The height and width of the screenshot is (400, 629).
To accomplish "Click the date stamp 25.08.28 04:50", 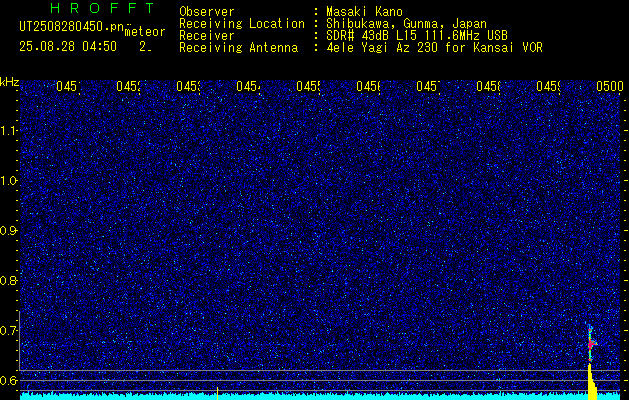I will click(68, 47).
